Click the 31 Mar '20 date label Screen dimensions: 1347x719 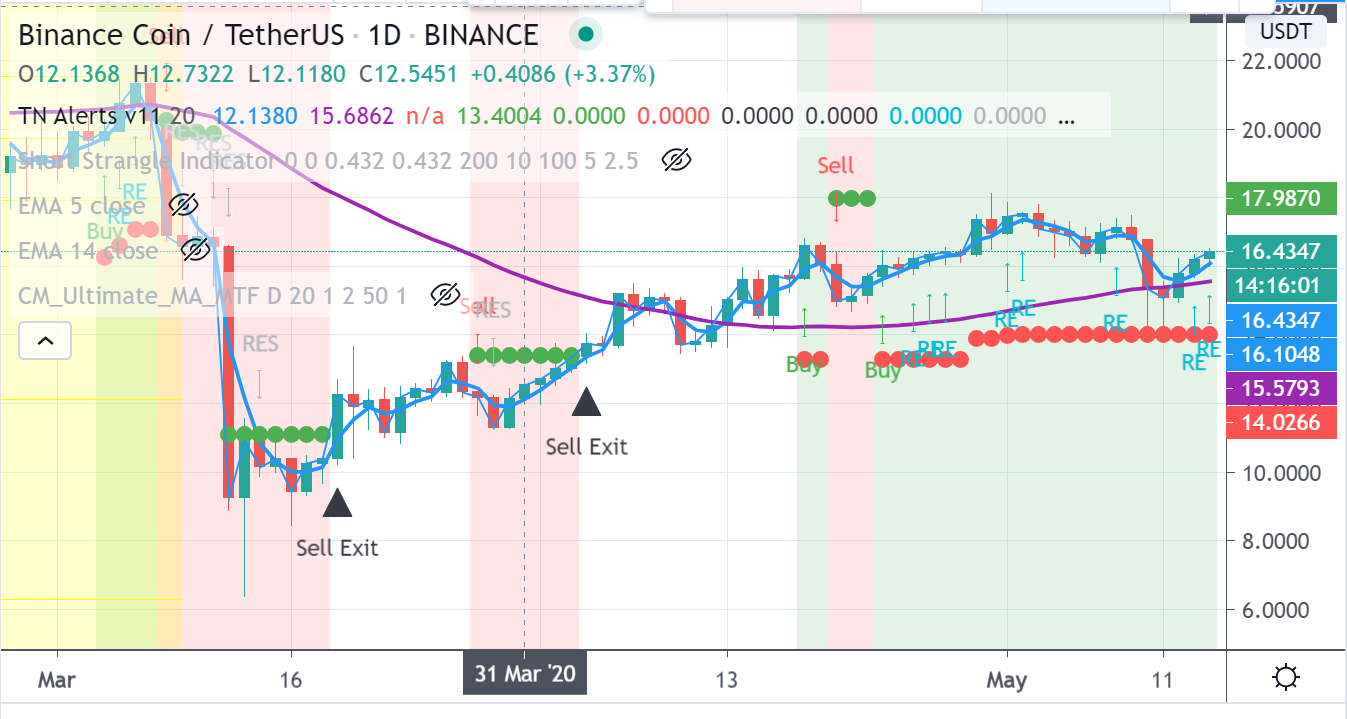point(525,673)
